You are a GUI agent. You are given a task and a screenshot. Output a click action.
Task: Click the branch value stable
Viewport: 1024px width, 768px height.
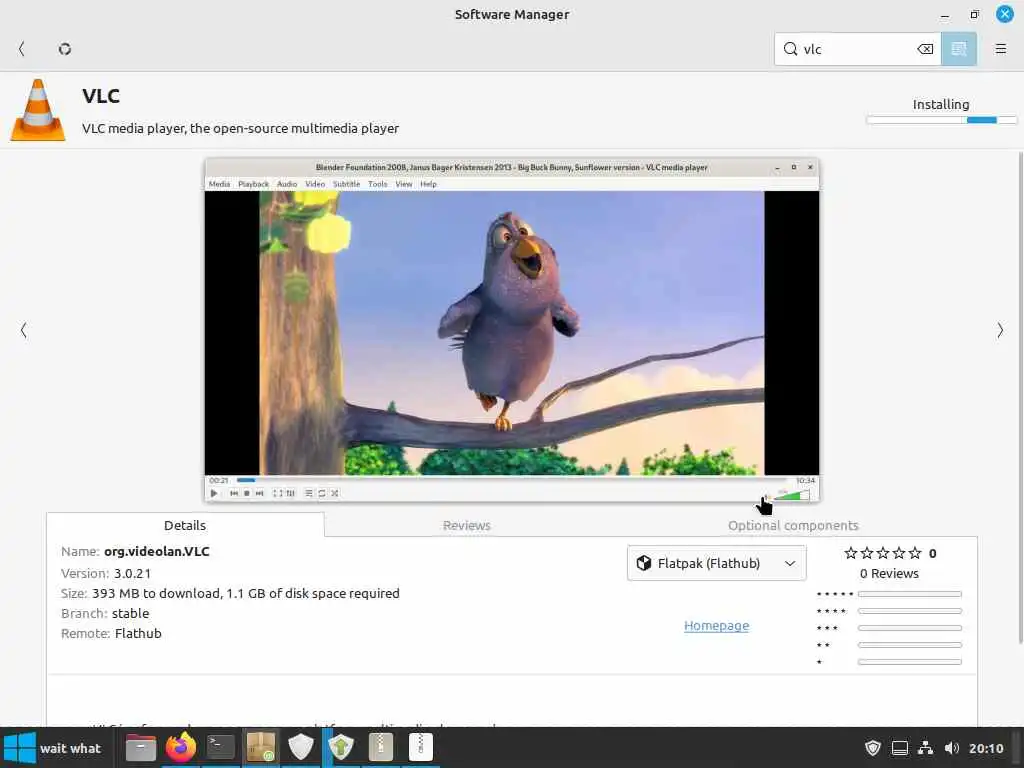[x=131, y=613]
